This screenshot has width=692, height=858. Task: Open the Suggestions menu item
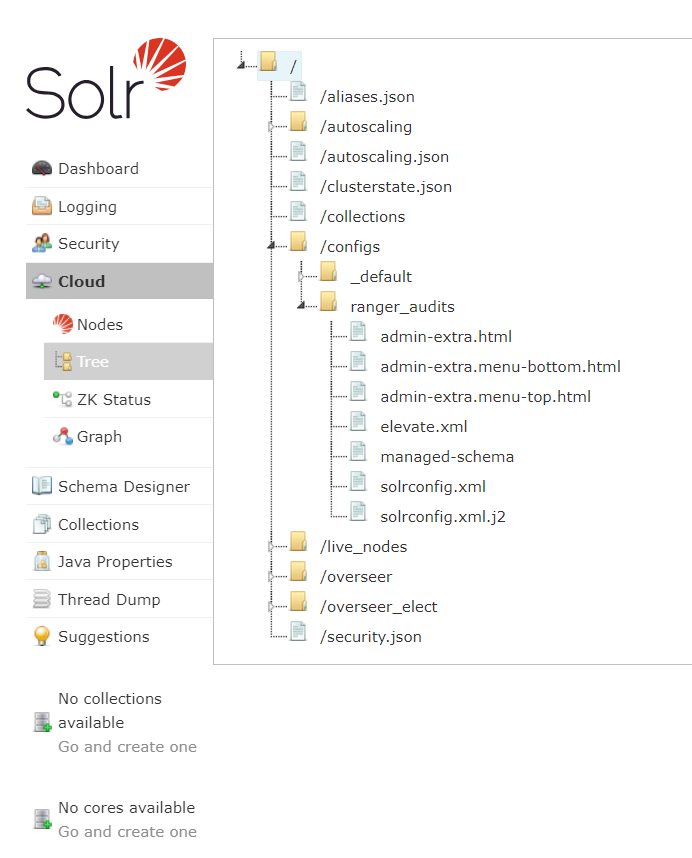[119, 636]
